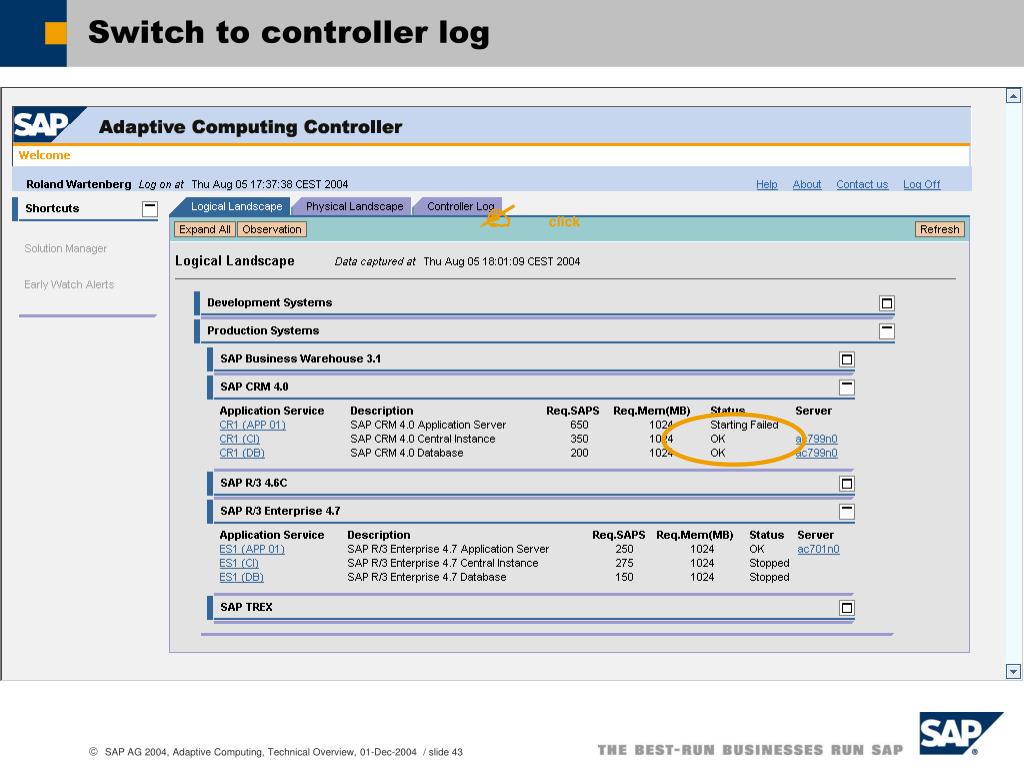This screenshot has width=1024, height=768.
Task: Open server ac701n0 link
Action: coord(818,549)
